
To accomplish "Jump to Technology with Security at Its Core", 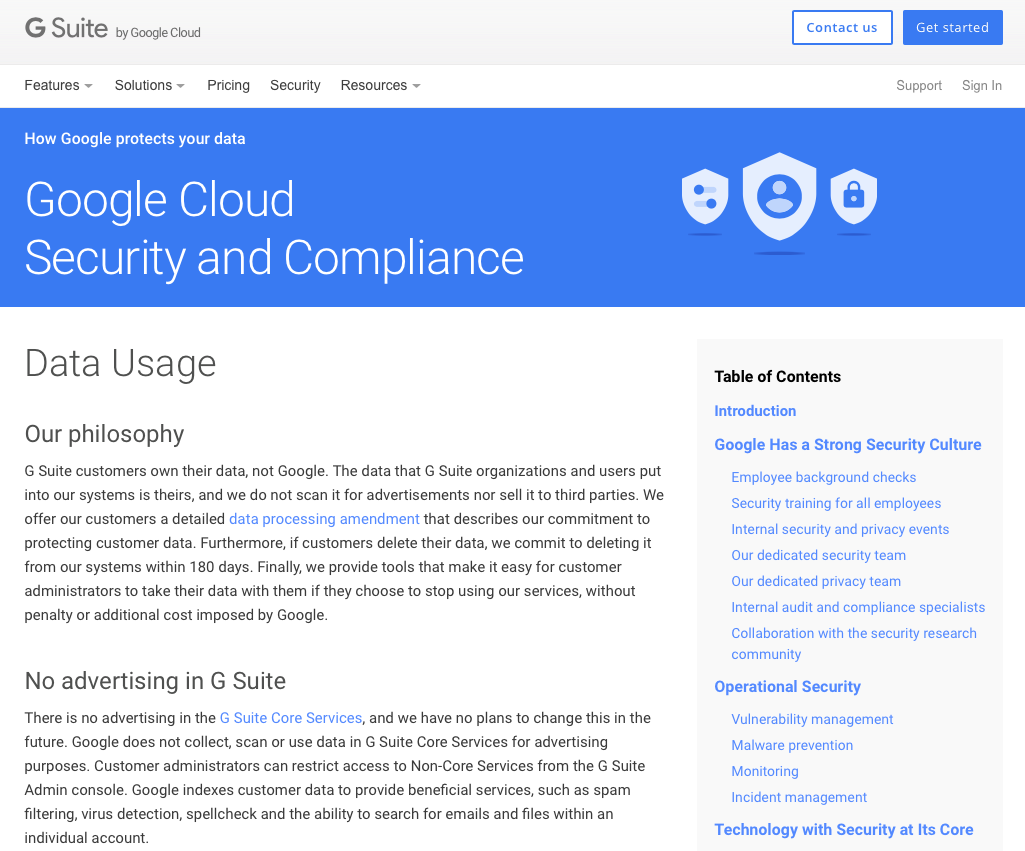I will (843, 829).
